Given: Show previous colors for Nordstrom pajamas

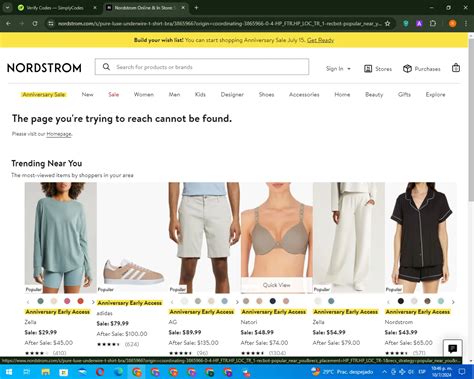Looking at the screenshot, I should (x=388, y=302).
